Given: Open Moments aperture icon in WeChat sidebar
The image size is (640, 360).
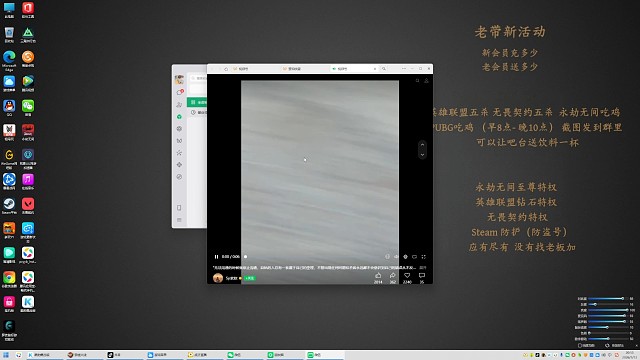Looking at the screenshot, I should tap(179, 129).
